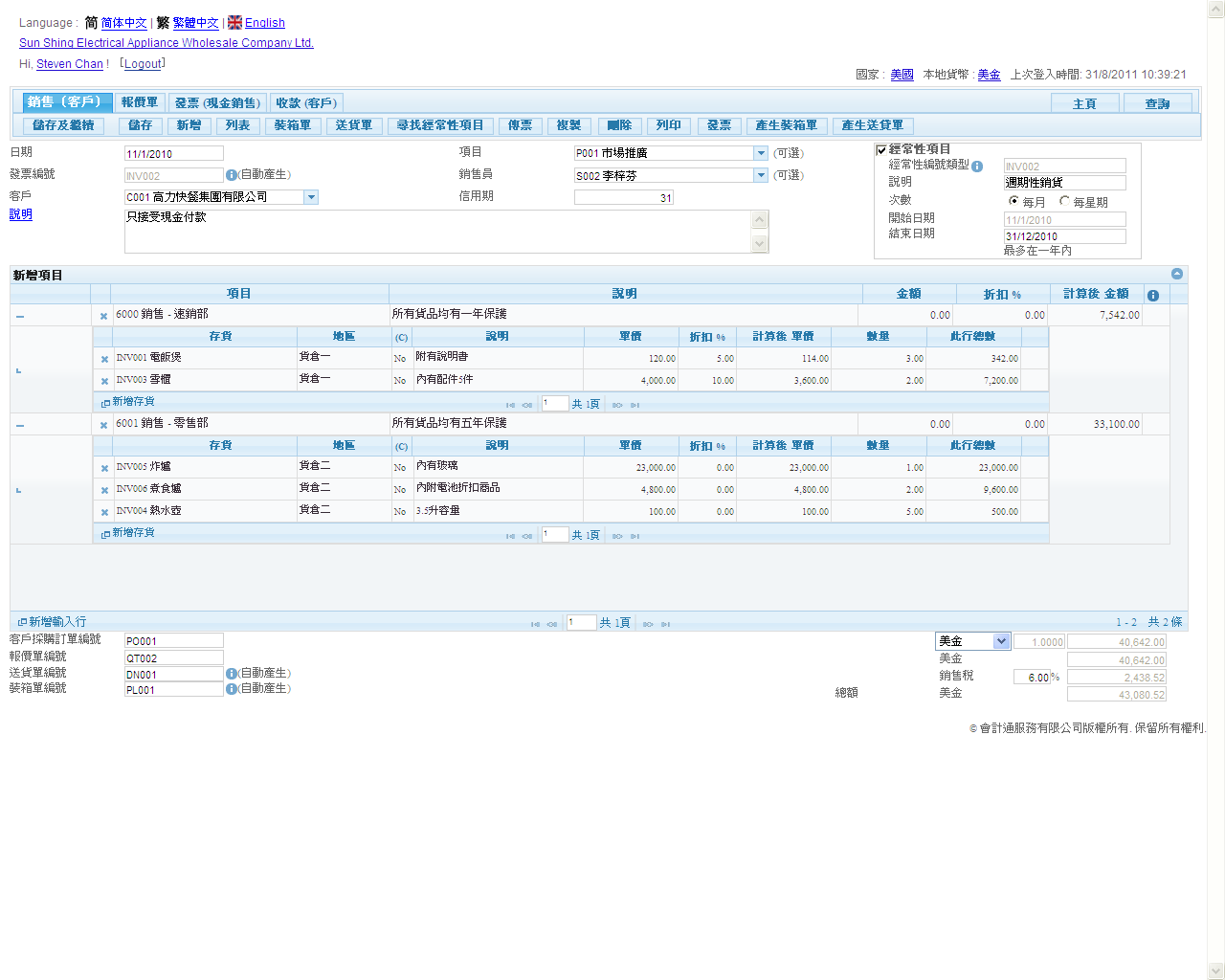Collapse the 新增項目 panel using round arrow icon
1225x980 pixels.
1177,275
